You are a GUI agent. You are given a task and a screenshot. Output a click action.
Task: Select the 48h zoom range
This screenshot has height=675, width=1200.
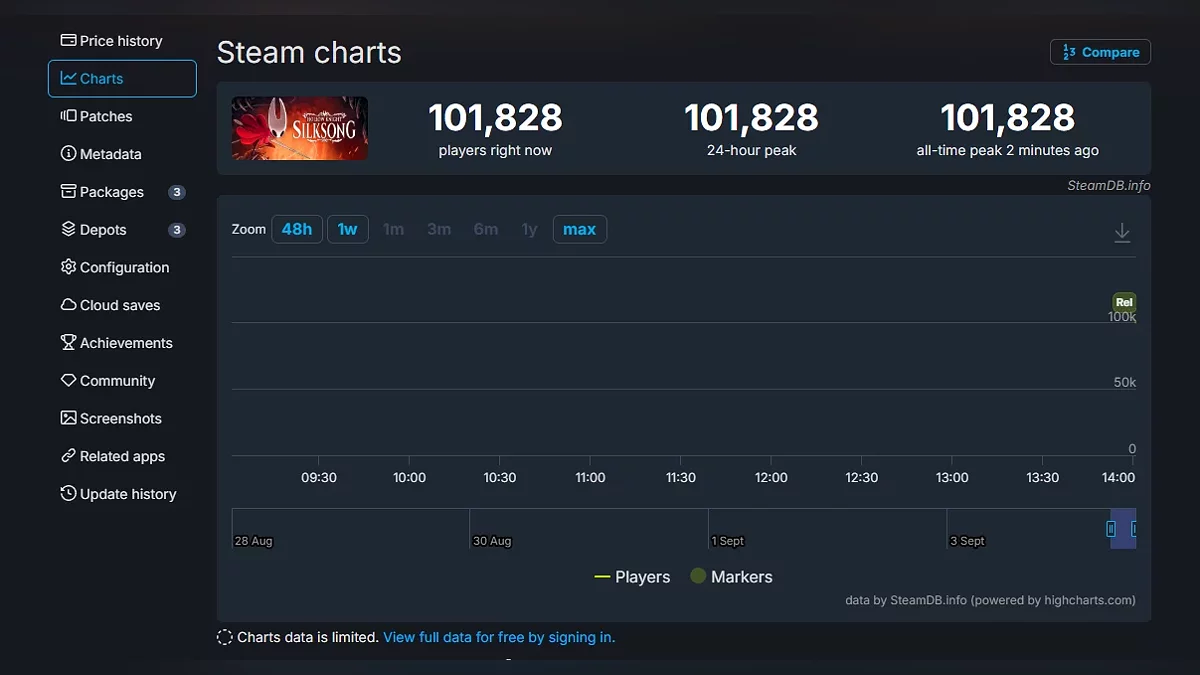(x=296, y=229)
